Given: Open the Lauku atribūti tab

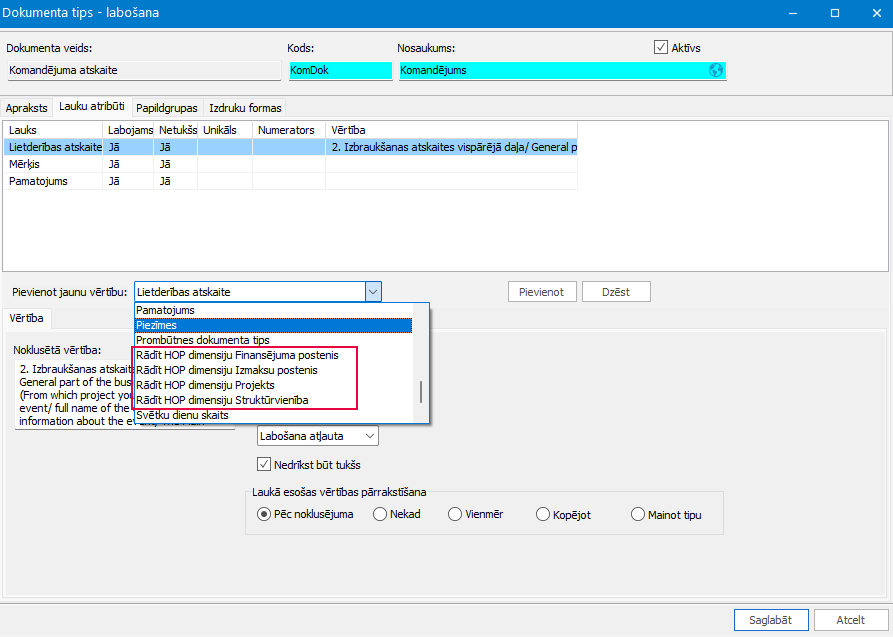Looking at the screenshot, I should 92,107.
